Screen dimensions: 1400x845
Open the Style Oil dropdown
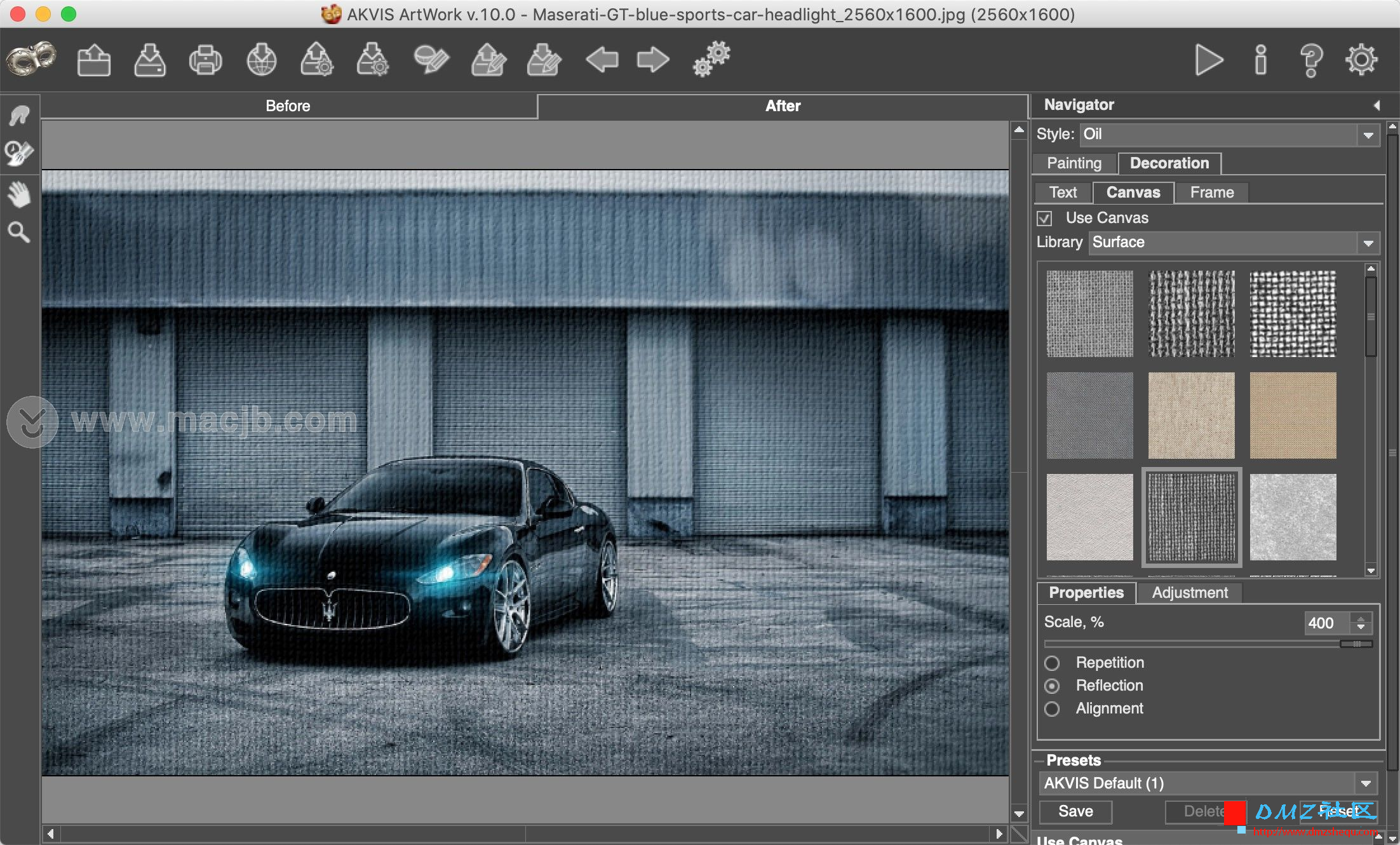[x=1230, y=135]
